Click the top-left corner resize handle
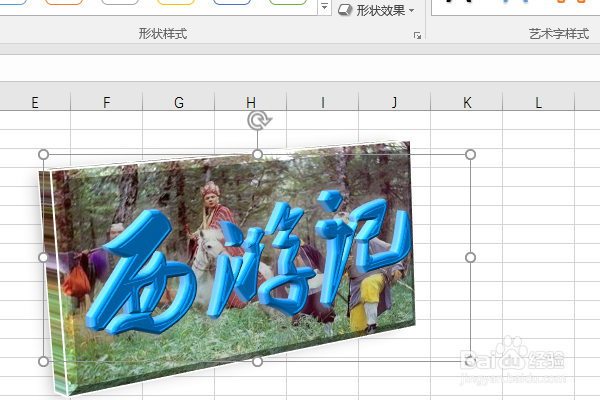This screenshot has width=600, height=400. click(44, 154)
